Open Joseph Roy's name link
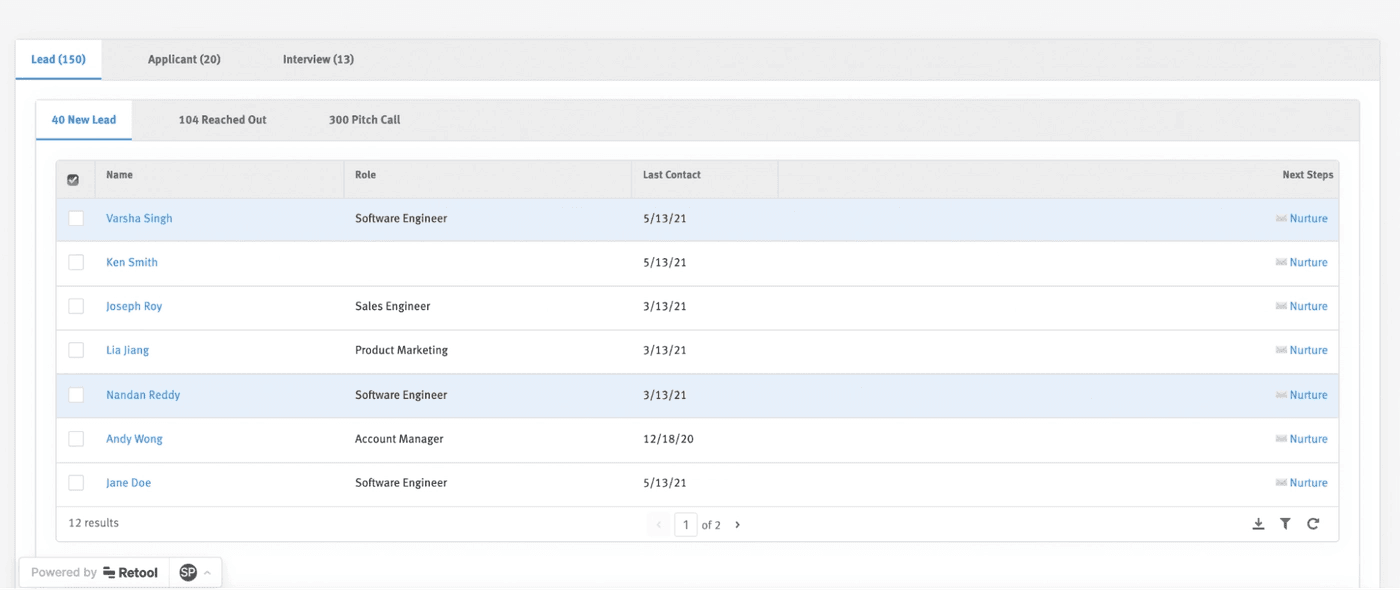This screenshot has width=1400, height=590. click(134, 306)
